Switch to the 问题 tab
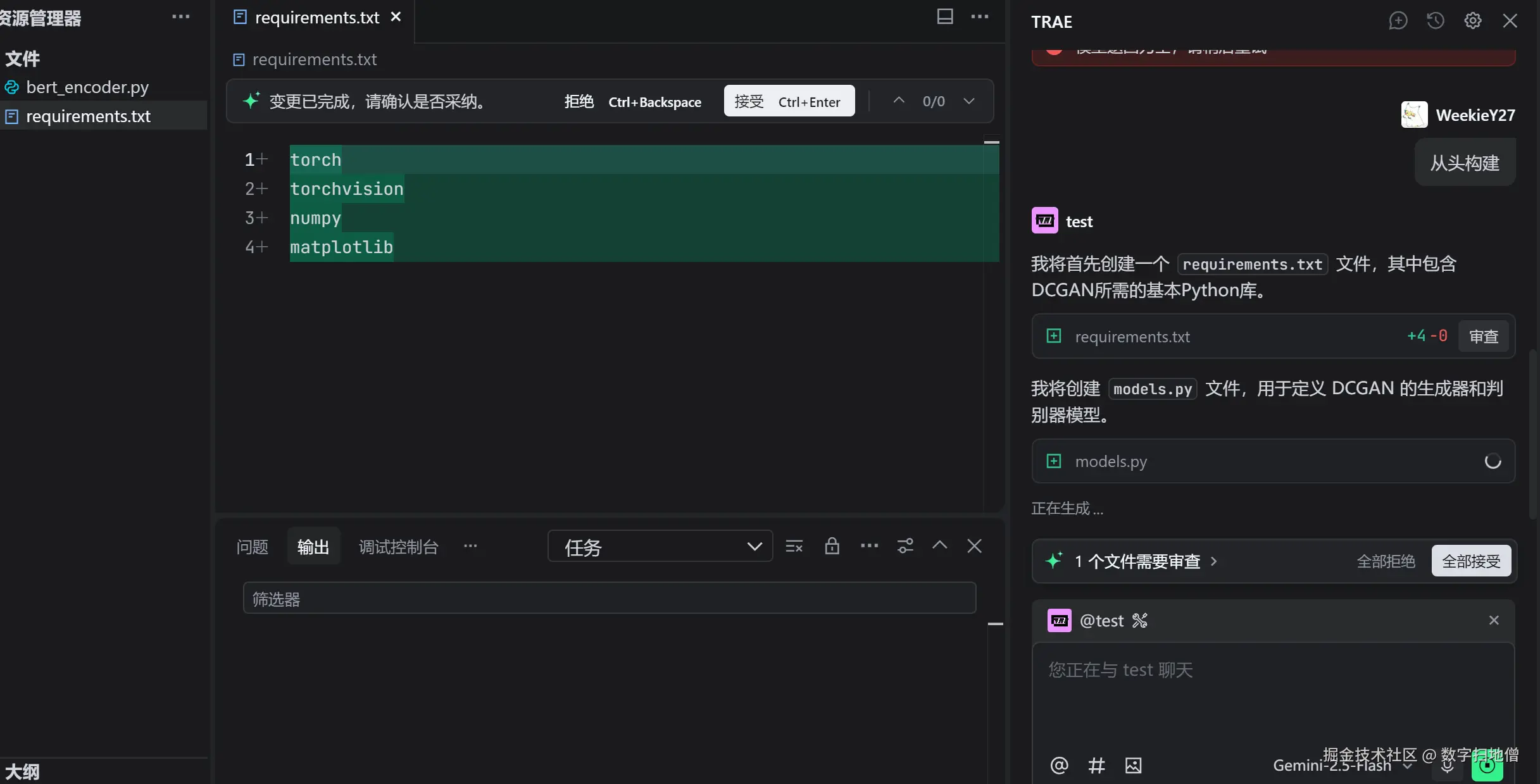1540x784 pixels. (x=252, y=547)
